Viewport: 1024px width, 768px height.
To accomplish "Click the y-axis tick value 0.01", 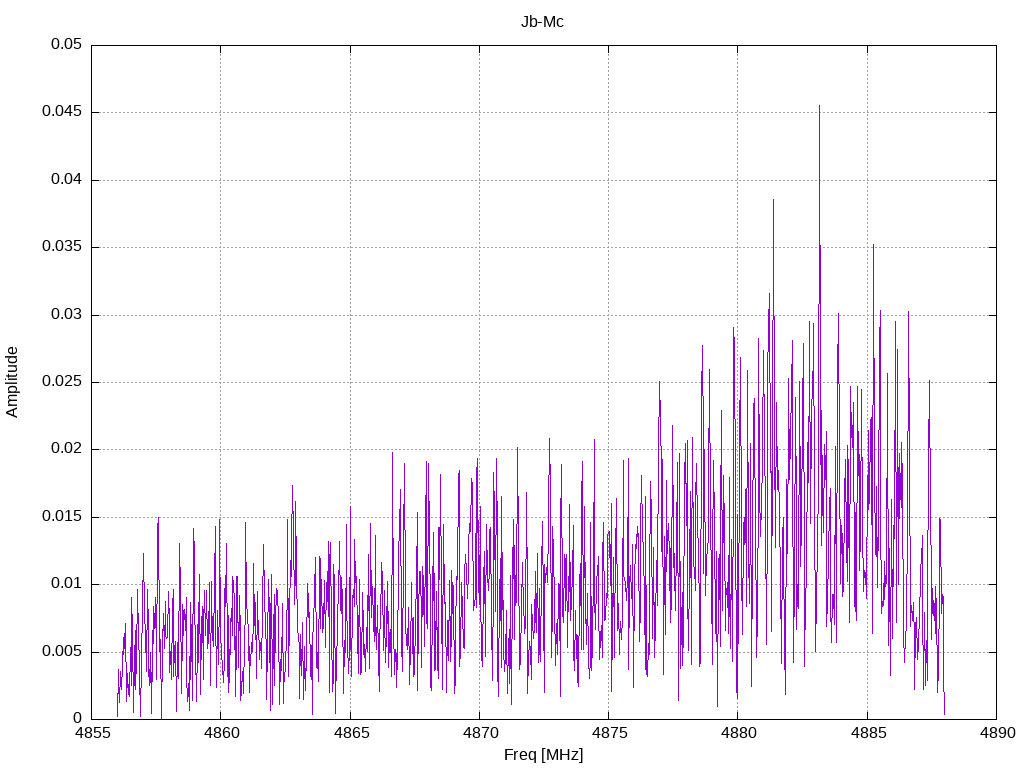I will (67, 584).
